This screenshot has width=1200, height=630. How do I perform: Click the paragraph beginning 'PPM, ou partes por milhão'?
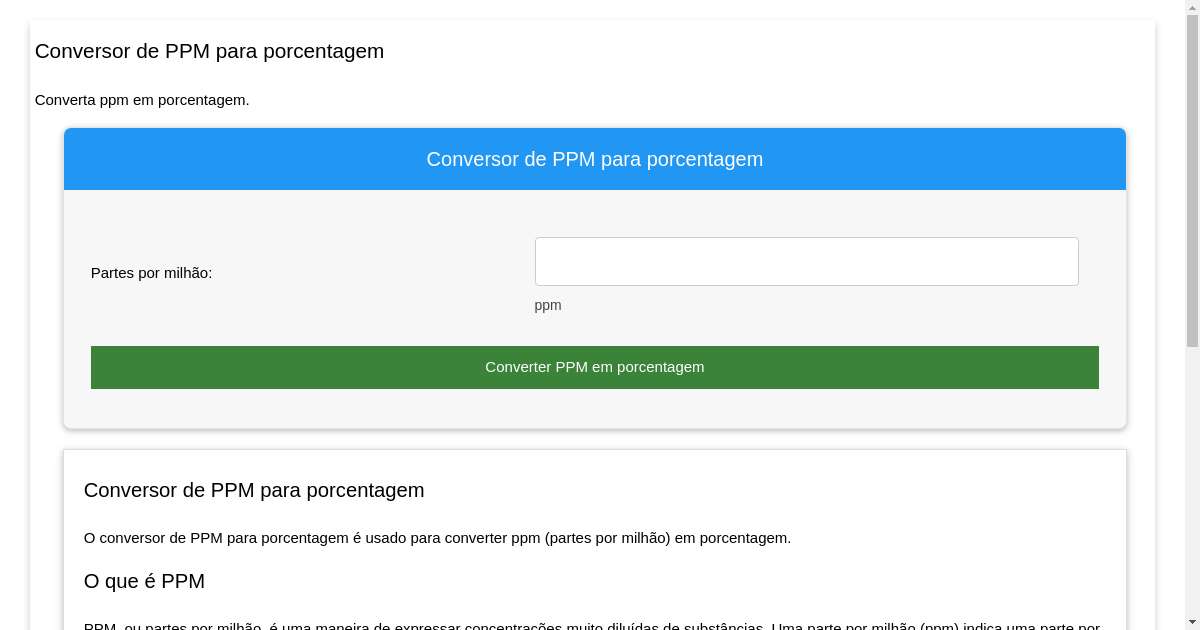point(590,625)
